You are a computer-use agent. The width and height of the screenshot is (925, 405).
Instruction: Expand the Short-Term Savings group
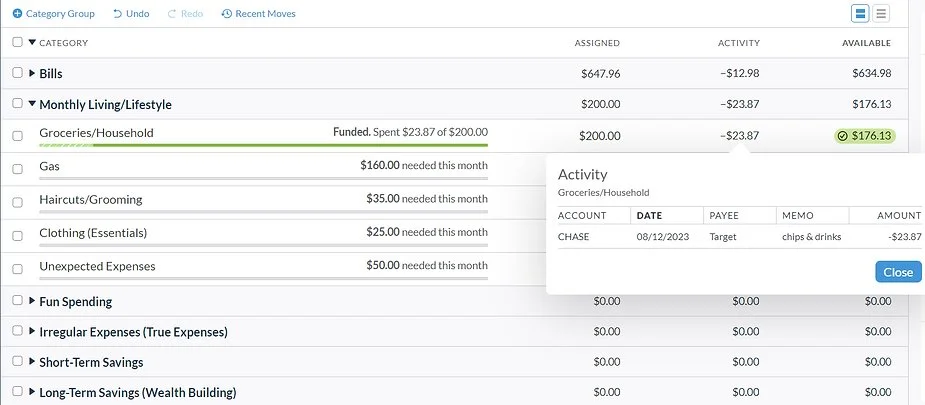tap(32, 362)
